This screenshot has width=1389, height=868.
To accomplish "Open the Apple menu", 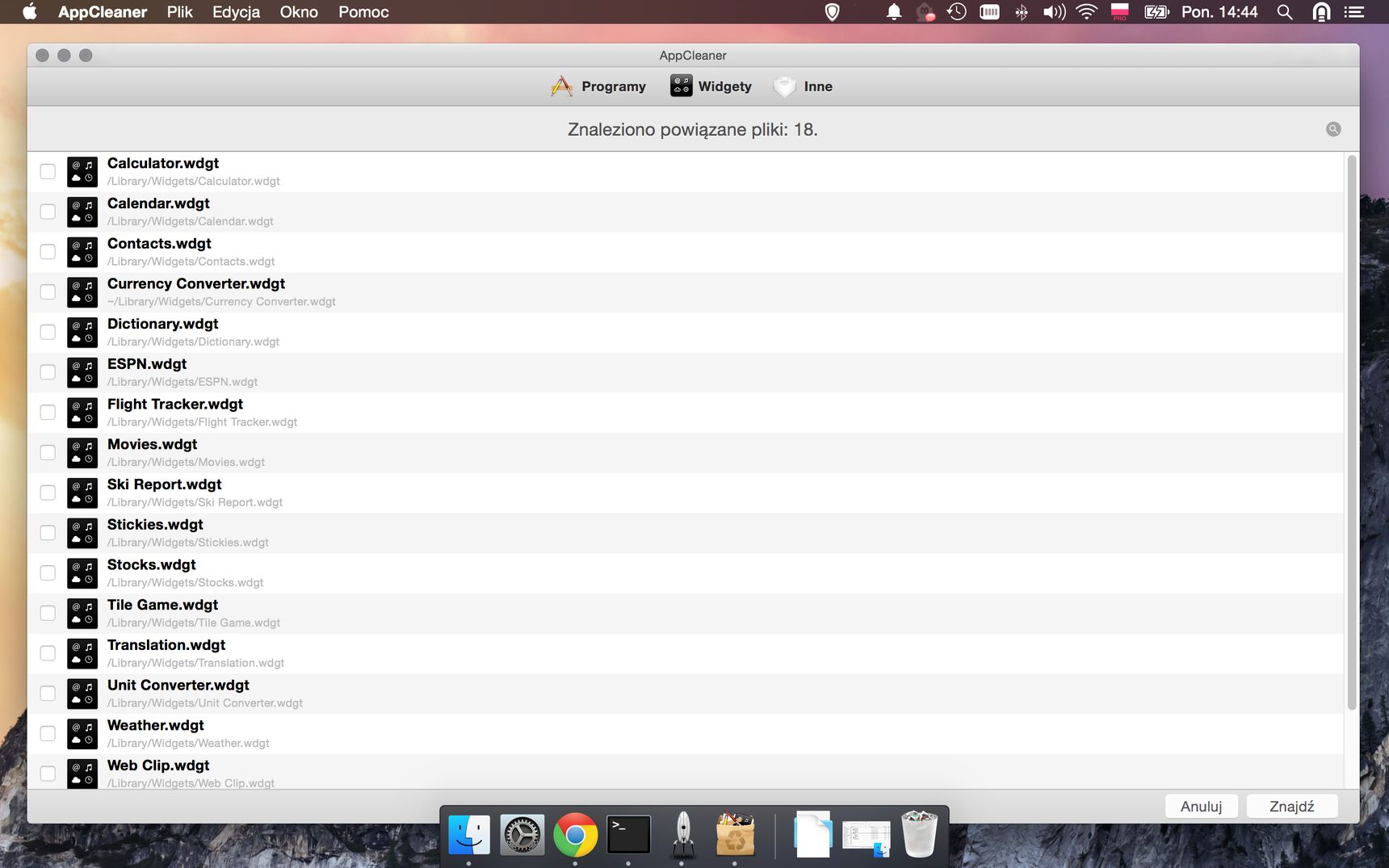I will click(30, 12).
